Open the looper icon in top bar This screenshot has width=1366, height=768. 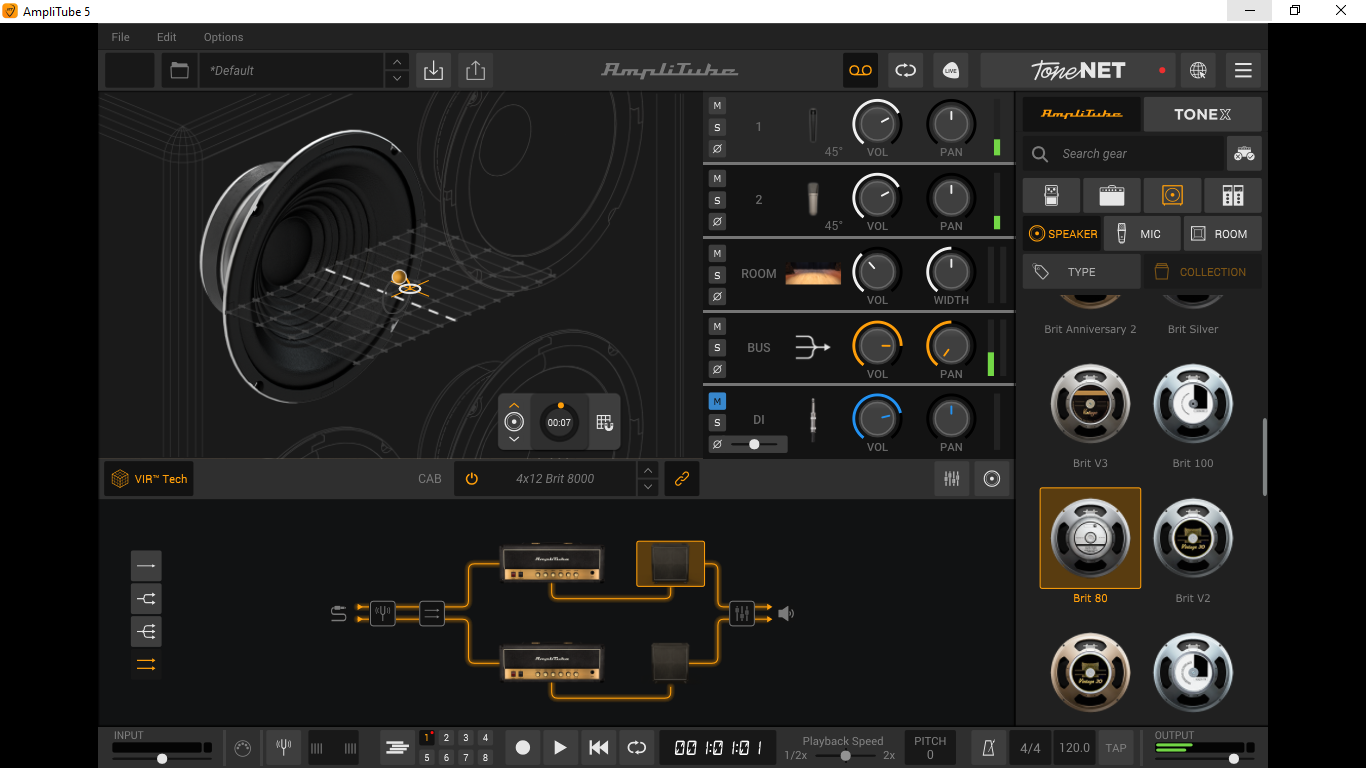point(906,70)
